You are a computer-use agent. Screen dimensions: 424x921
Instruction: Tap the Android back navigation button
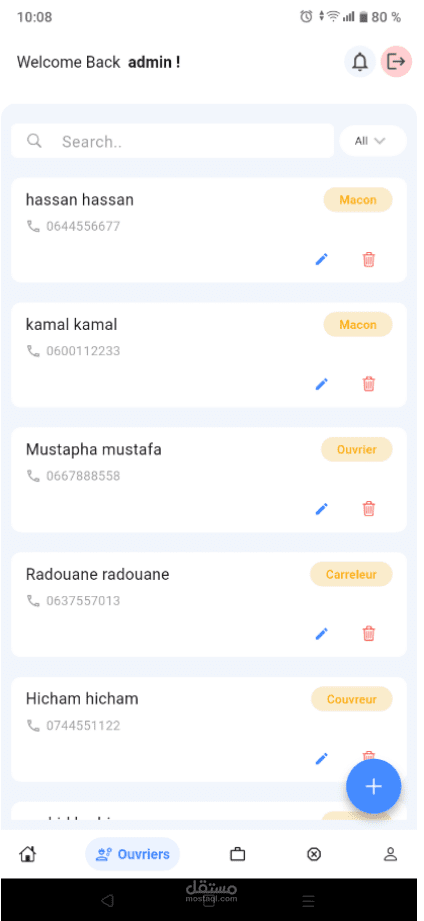pyautogui.click(x=106, y=900)
